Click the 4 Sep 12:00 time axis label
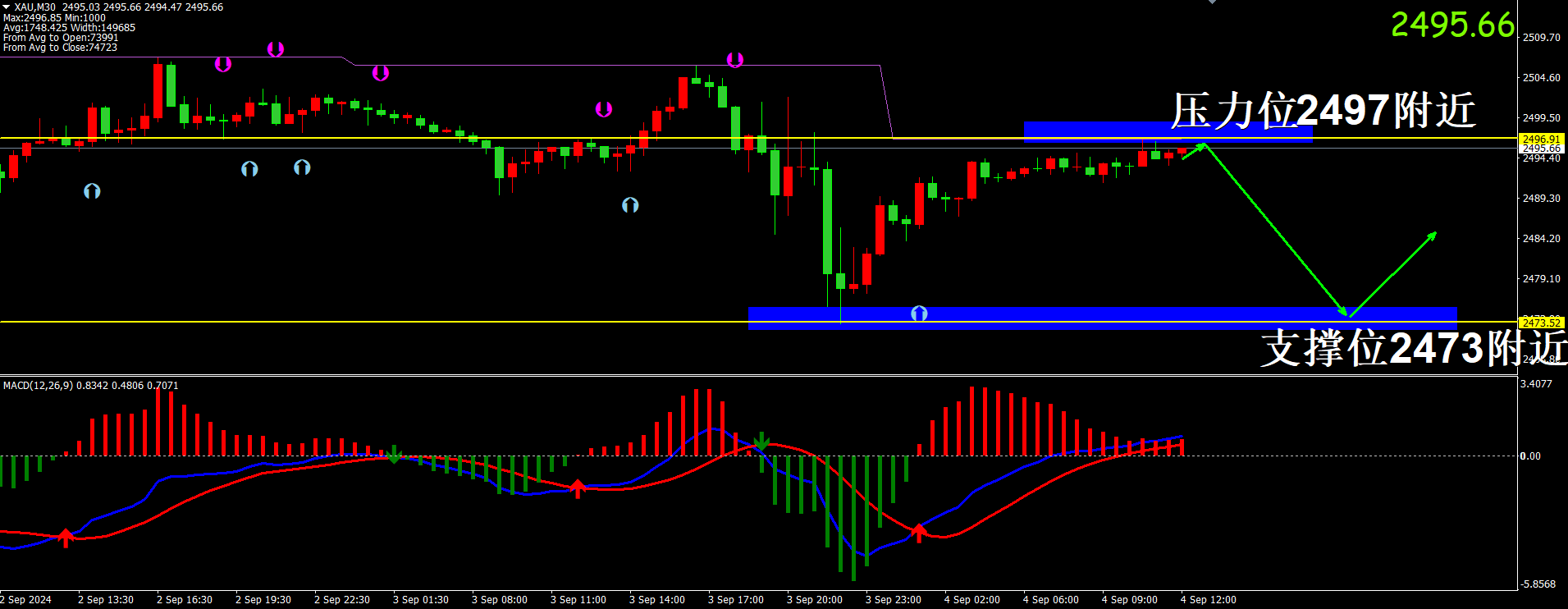Image resolution: width=1568 pixels, height=609 pixels. pos(1208,600)
